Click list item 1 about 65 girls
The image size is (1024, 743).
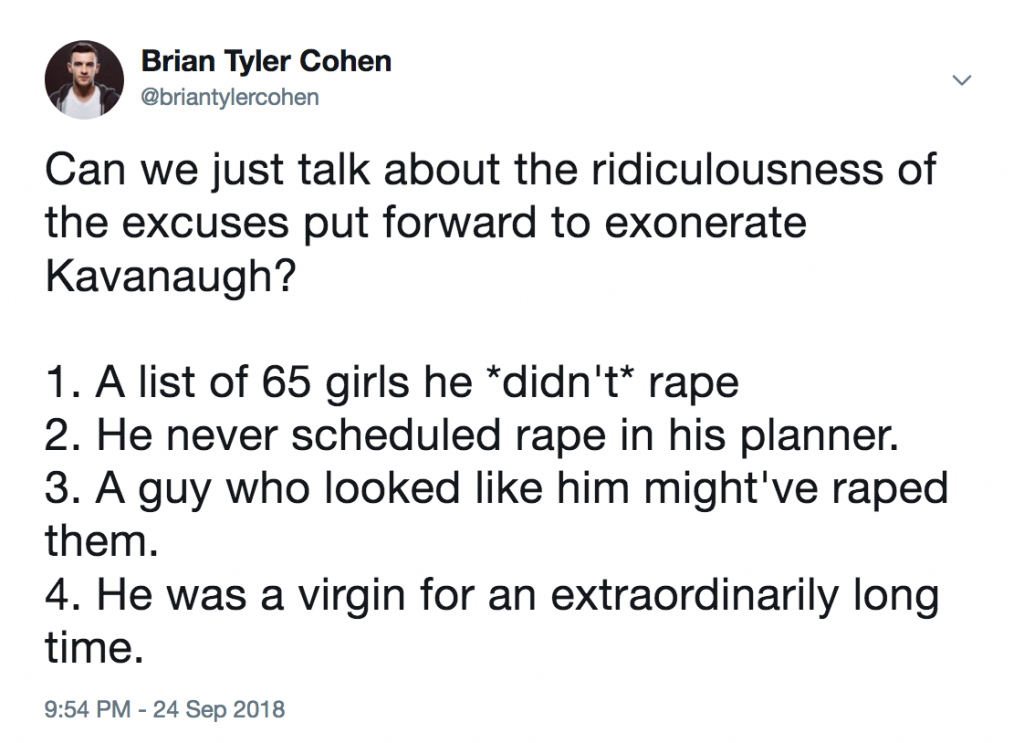[392, 382]
